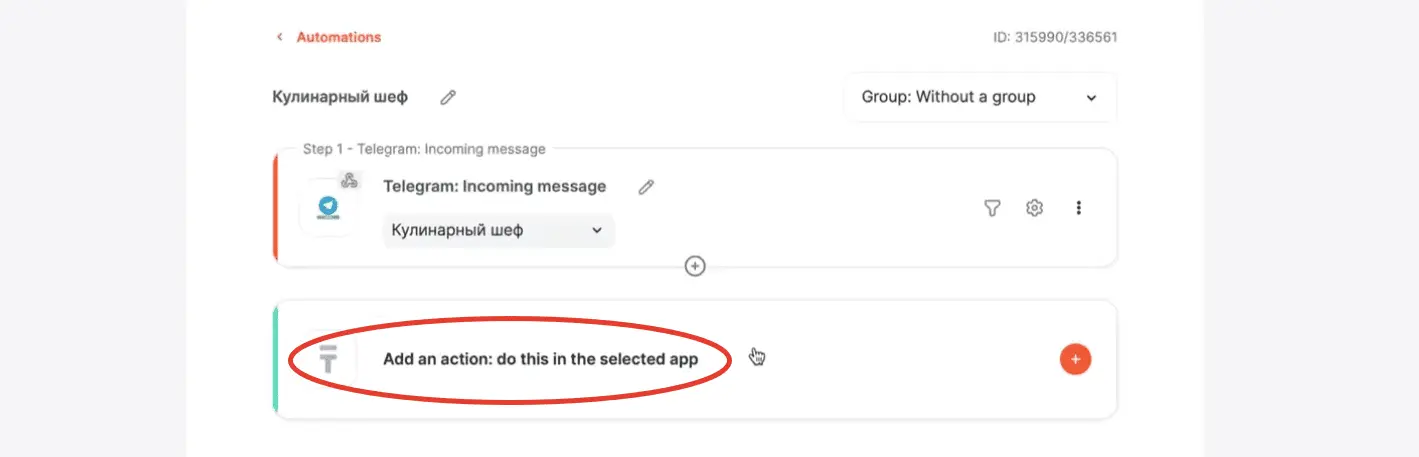Select Add an action: do this in the selected app
This screenshot has height=457, width=1419.
[540, 359]
